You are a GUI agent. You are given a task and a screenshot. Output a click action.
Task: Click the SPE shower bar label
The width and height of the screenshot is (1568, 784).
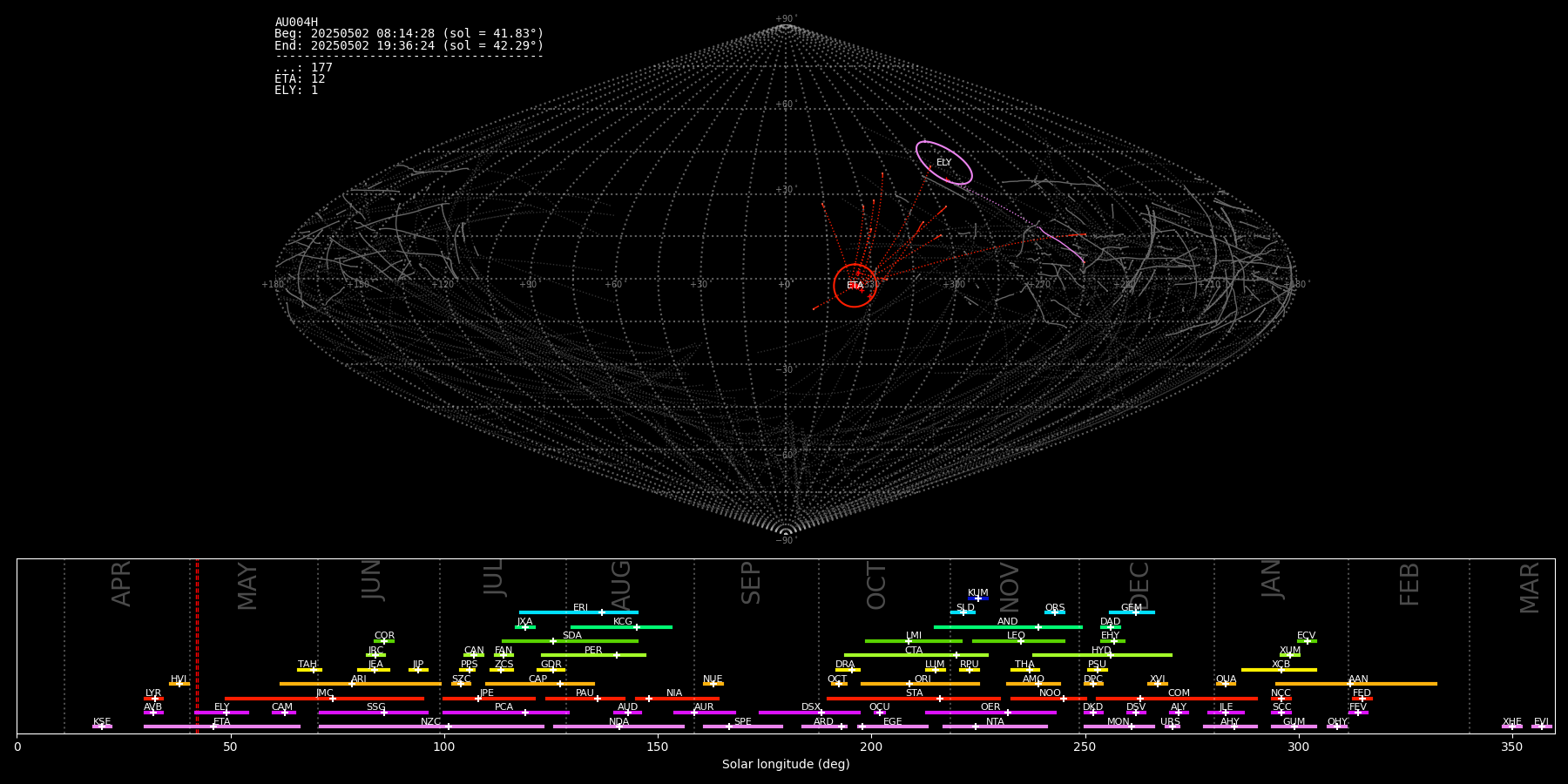pos(743,722)
